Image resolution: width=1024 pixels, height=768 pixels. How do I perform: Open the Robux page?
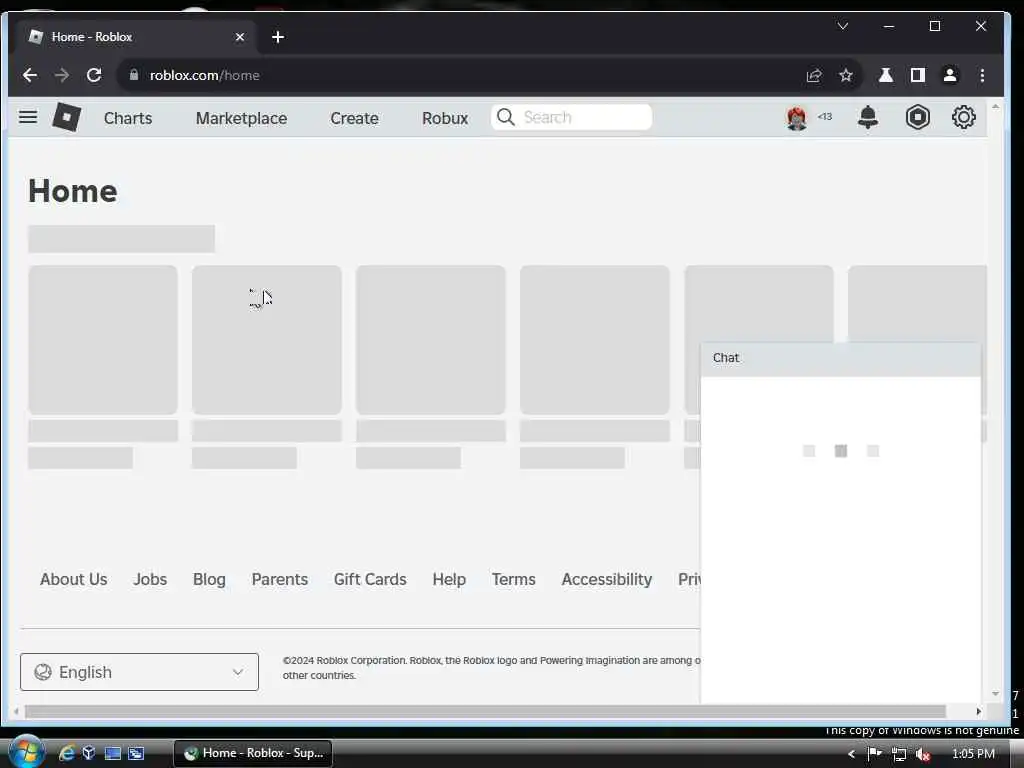pos(445,118)
